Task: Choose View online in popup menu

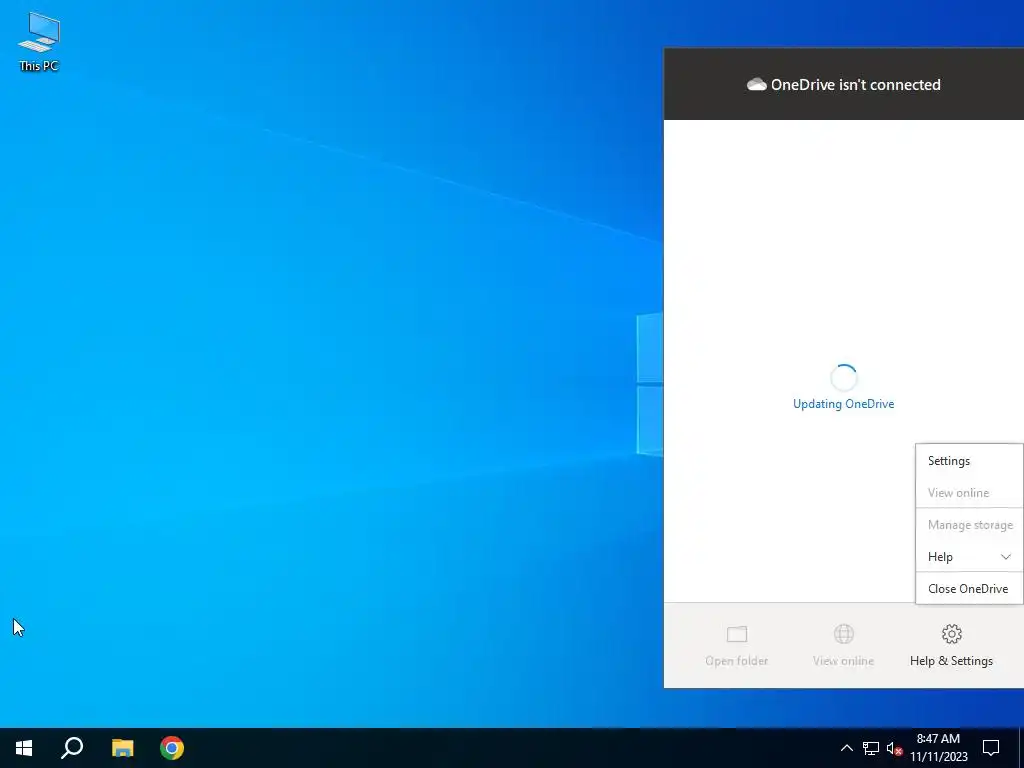Action: click(x=969, y=492)
